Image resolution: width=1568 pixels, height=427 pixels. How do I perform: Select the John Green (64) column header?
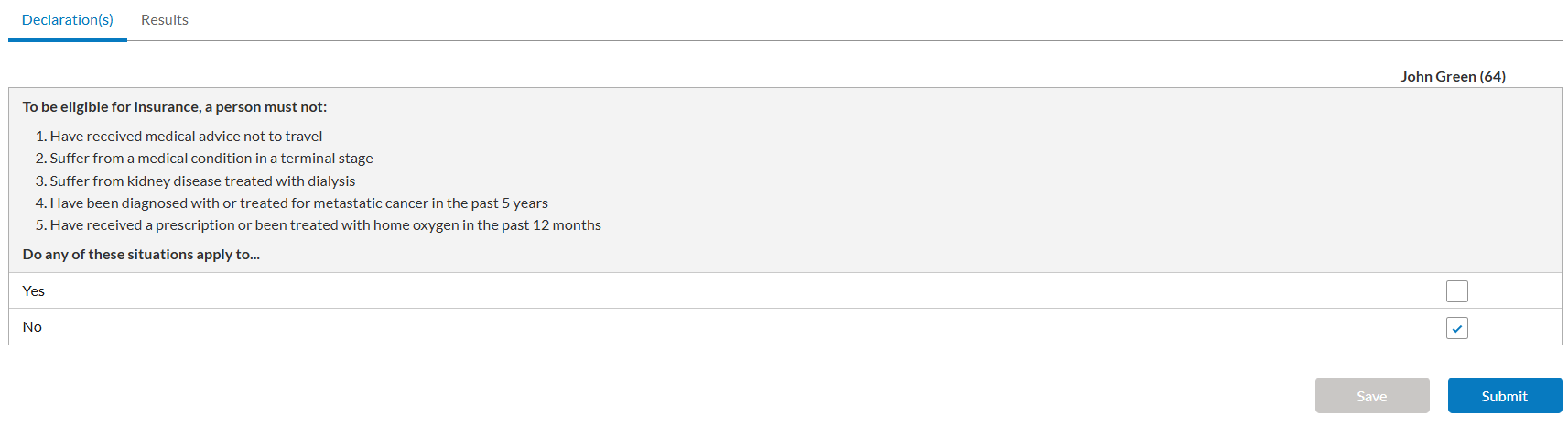1453,76
